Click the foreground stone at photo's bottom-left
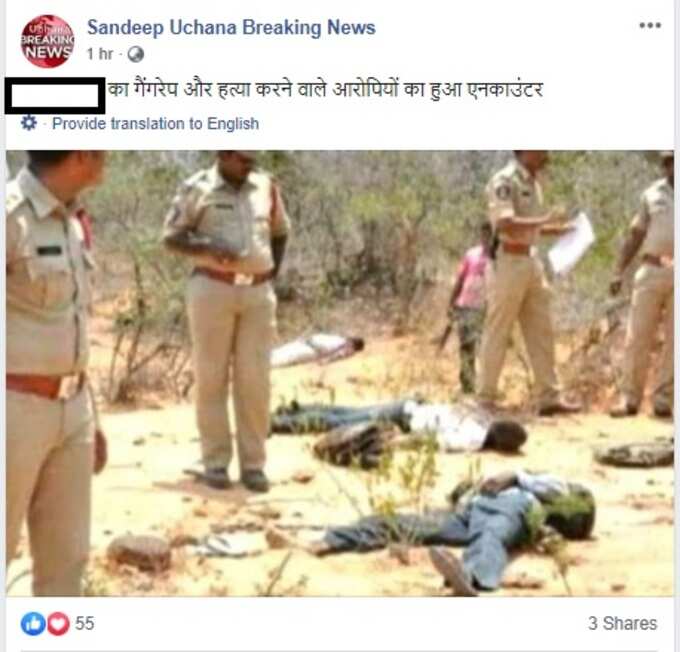The height and width of the screenshot is (652, 680). point(139,553)
